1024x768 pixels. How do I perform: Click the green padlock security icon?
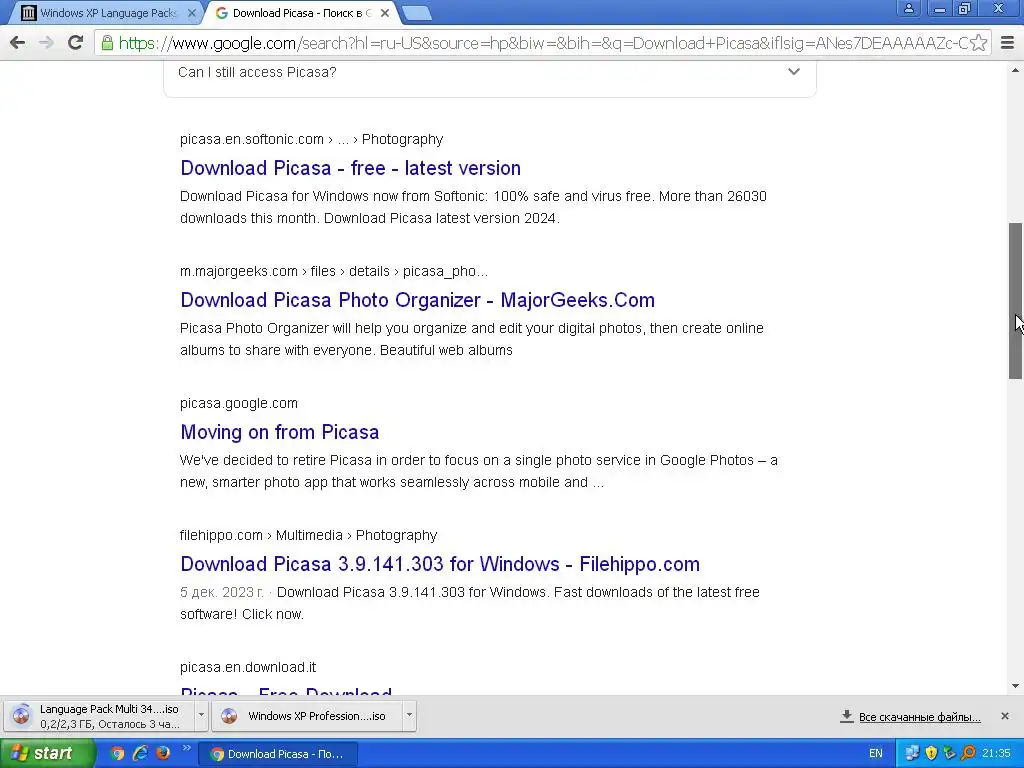click(x=107, y=43)
